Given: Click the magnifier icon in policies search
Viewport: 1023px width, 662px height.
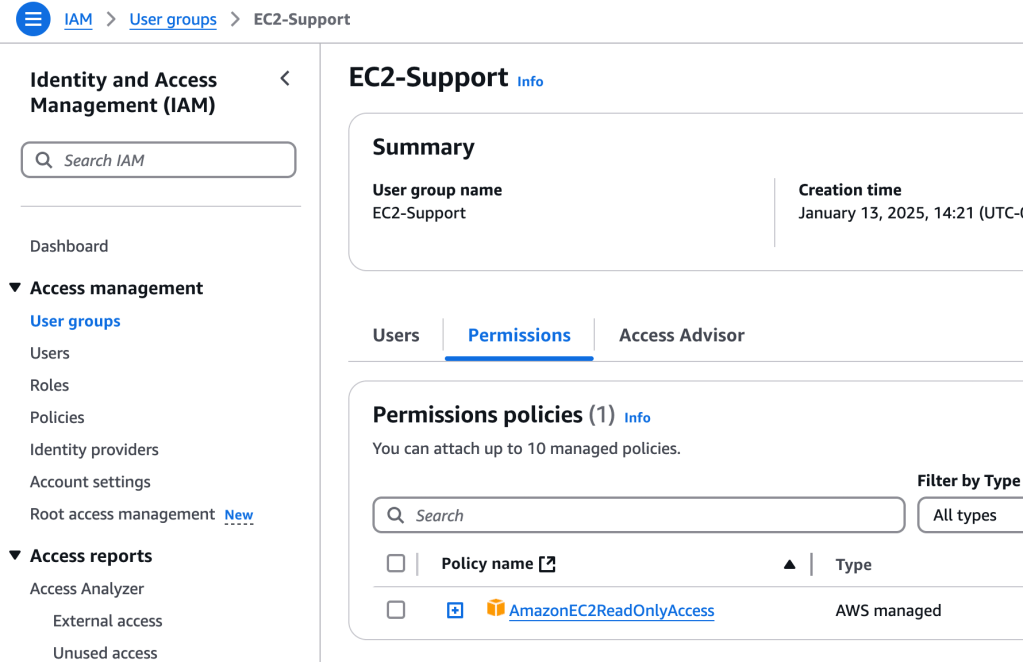Looking at the screenshot, I should pos(396,515).
